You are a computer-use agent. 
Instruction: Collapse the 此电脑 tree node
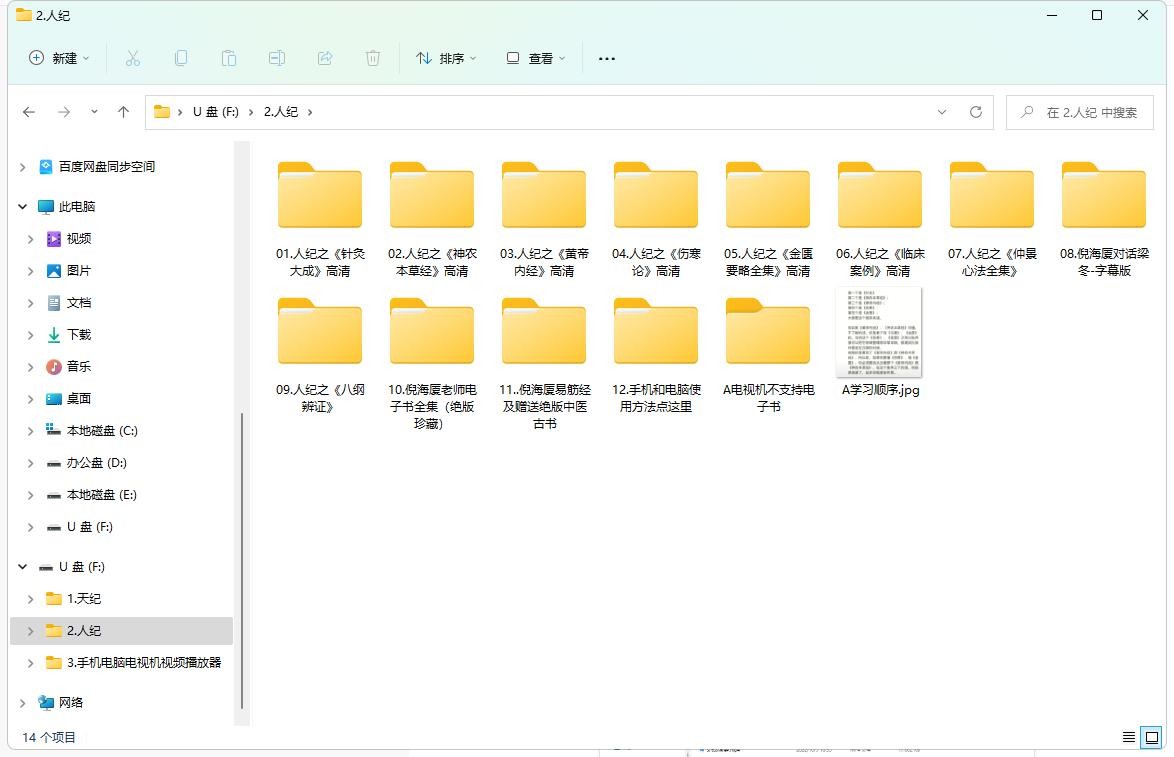click(x=22, y=207)
